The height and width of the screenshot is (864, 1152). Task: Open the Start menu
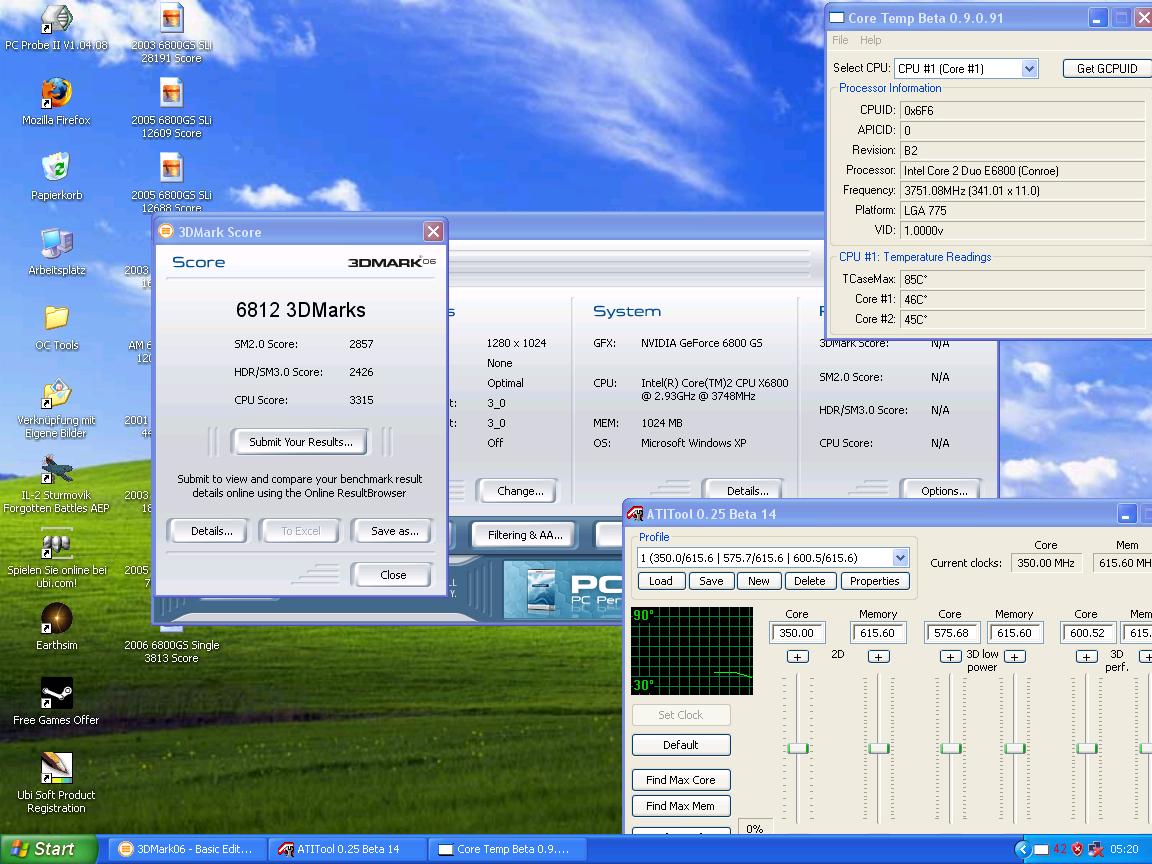coord(48,849)
